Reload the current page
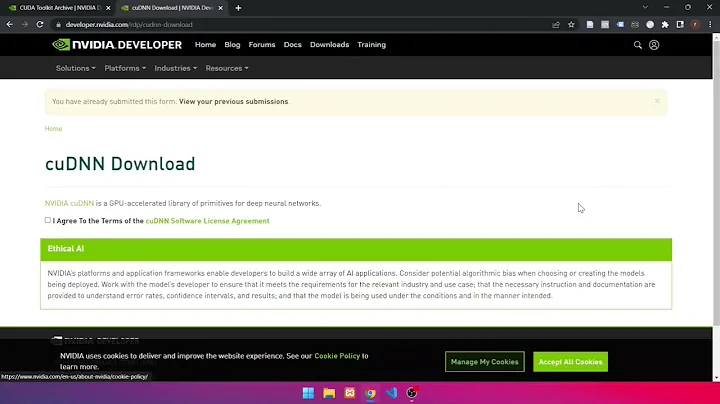The width and height of the screenshot is (720, 404). click(x=40, y=24)
